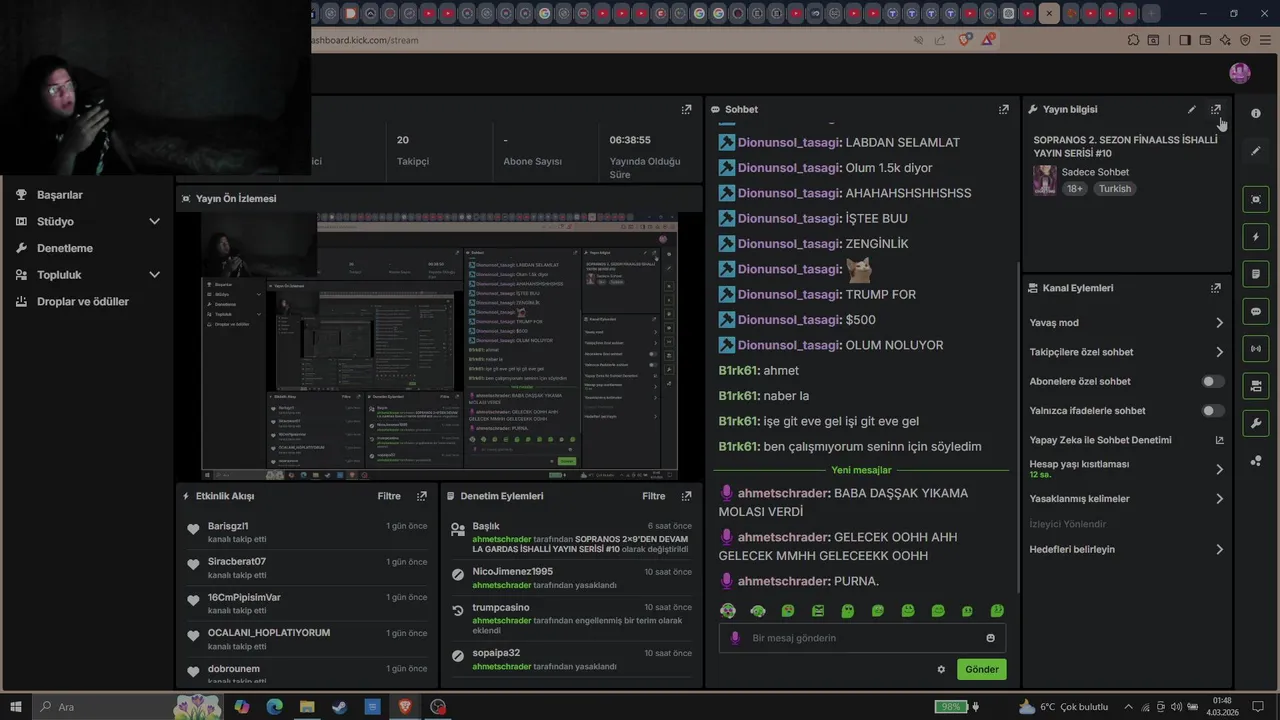This screenshot has width=1280, height=720.
Task: Open Filtre in Denetim Eylemleri panel
Action: pos(654,496)
